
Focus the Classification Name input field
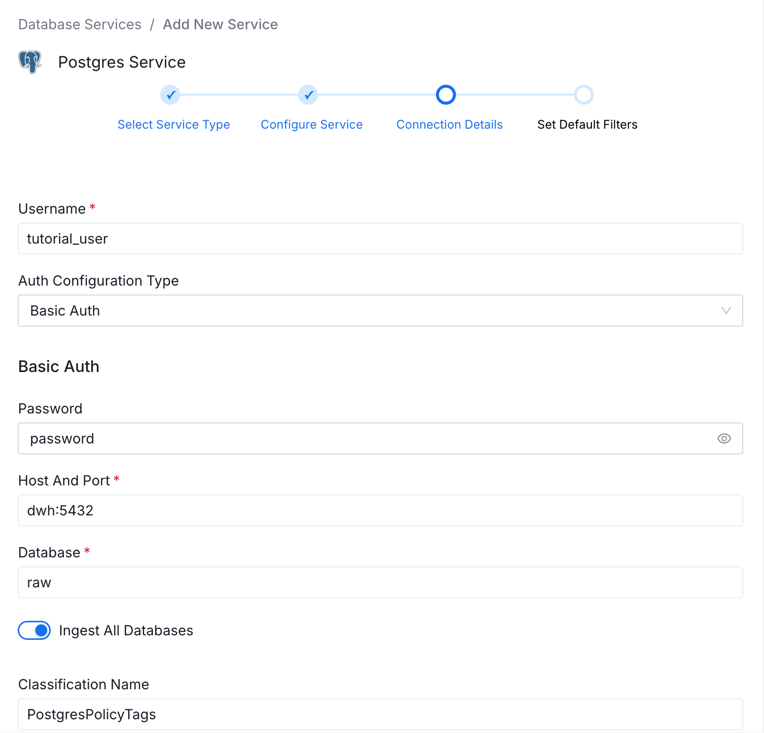(380, 714)
